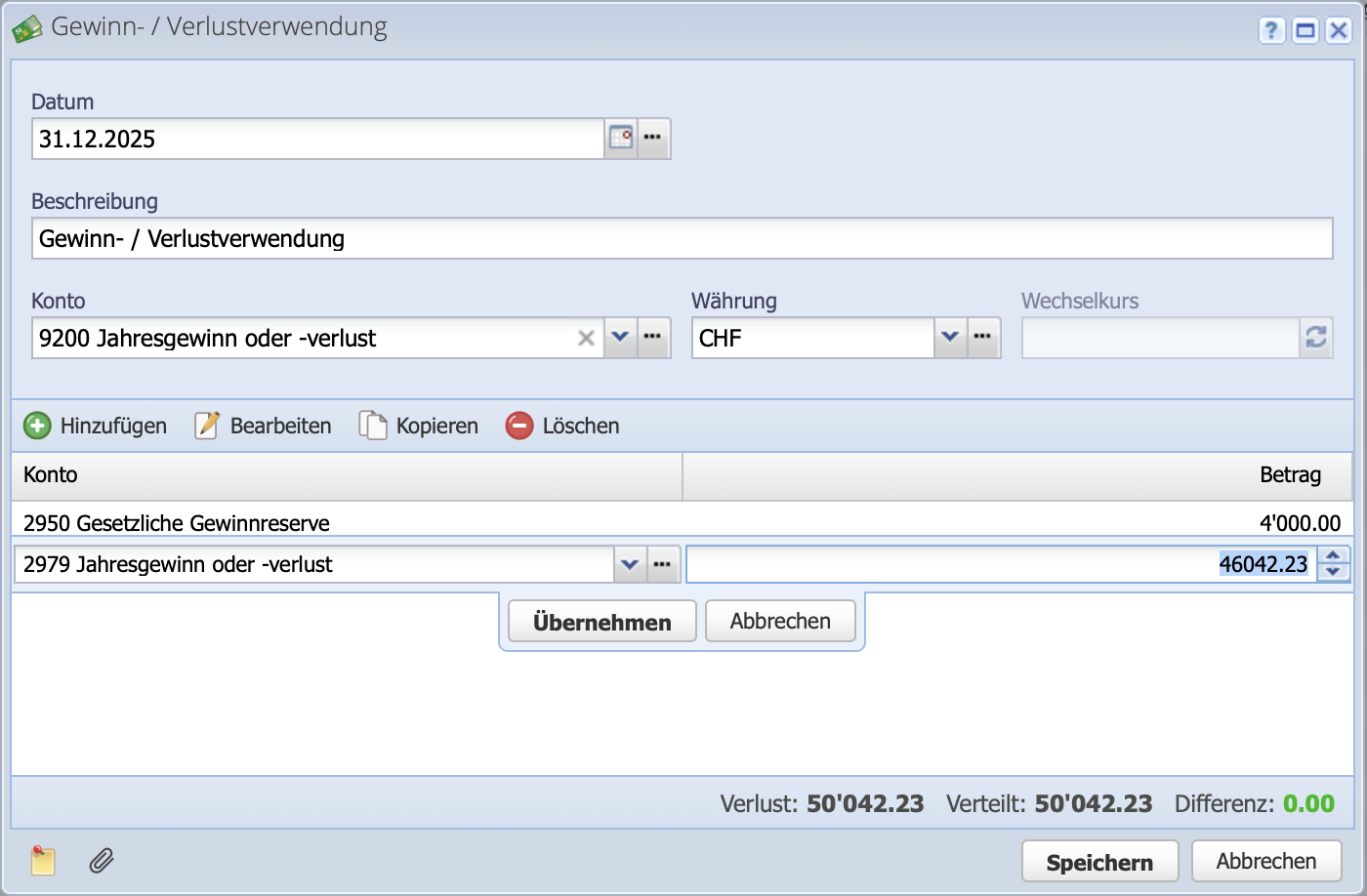
Task: Click Speichern to save the transaction
Action: pos(1099,861)
